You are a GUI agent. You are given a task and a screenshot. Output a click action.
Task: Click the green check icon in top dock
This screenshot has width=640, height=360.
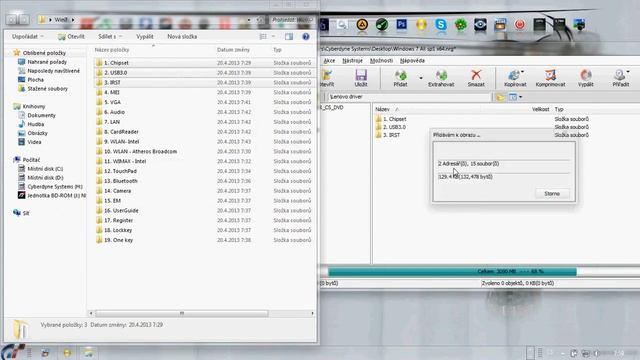point(382,25)
